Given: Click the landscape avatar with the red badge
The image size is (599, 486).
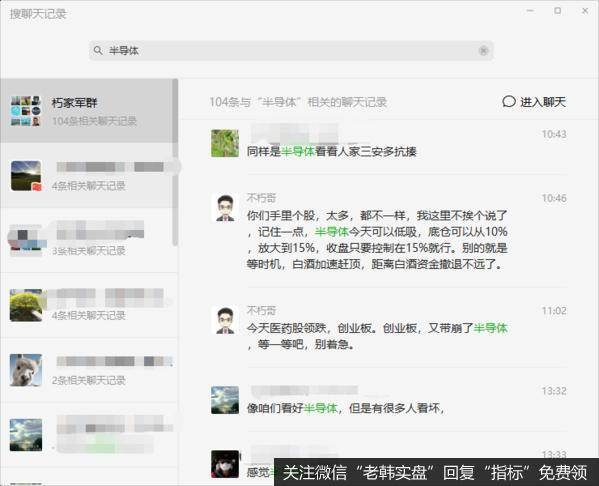Looking at the screenshot, I should pos(26,176).
